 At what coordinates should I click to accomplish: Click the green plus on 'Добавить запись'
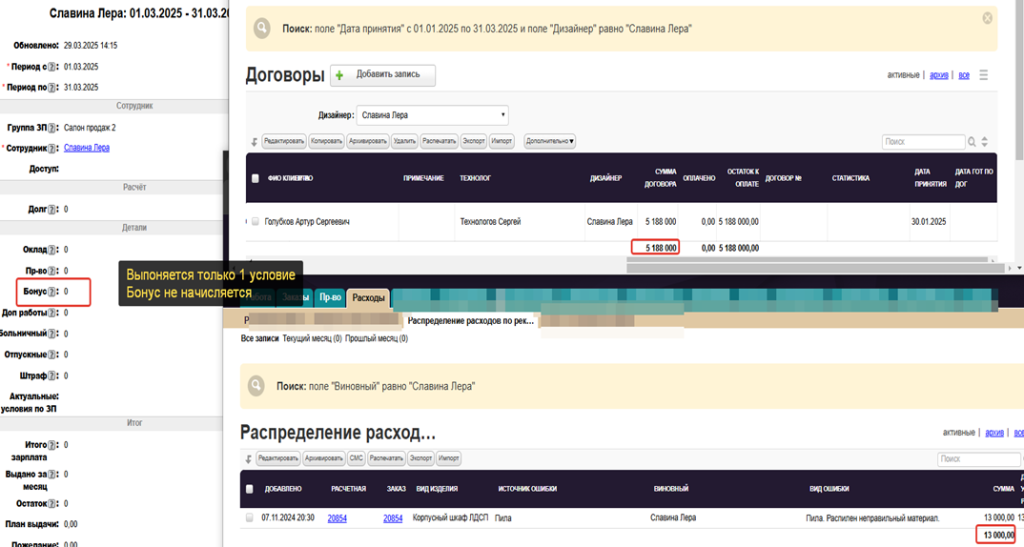[x=338, y=75]
